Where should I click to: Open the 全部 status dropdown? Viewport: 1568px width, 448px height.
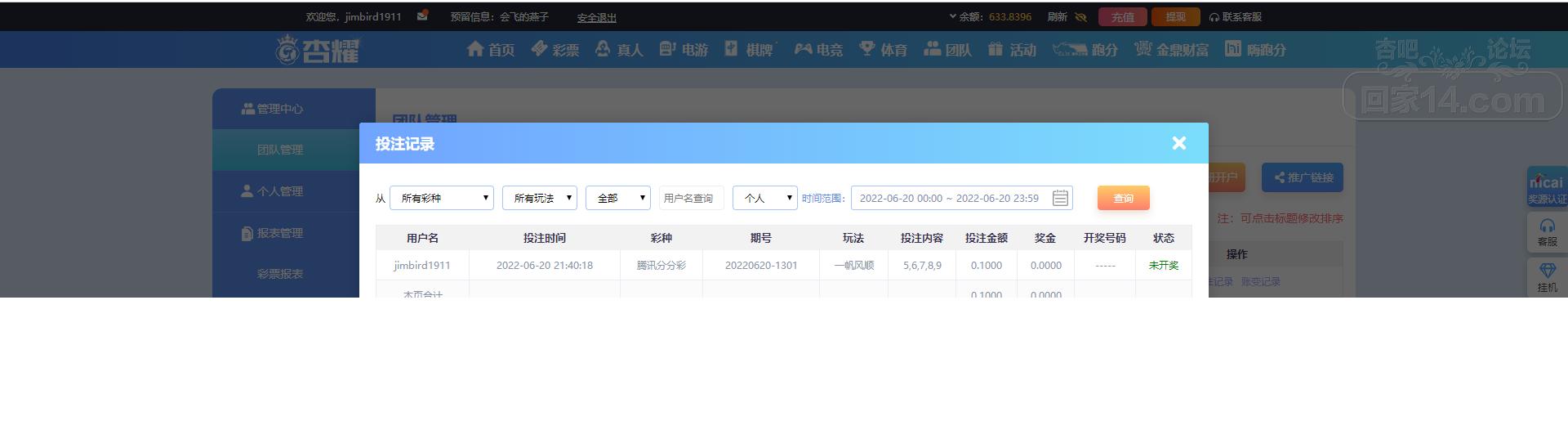[618, 198]
